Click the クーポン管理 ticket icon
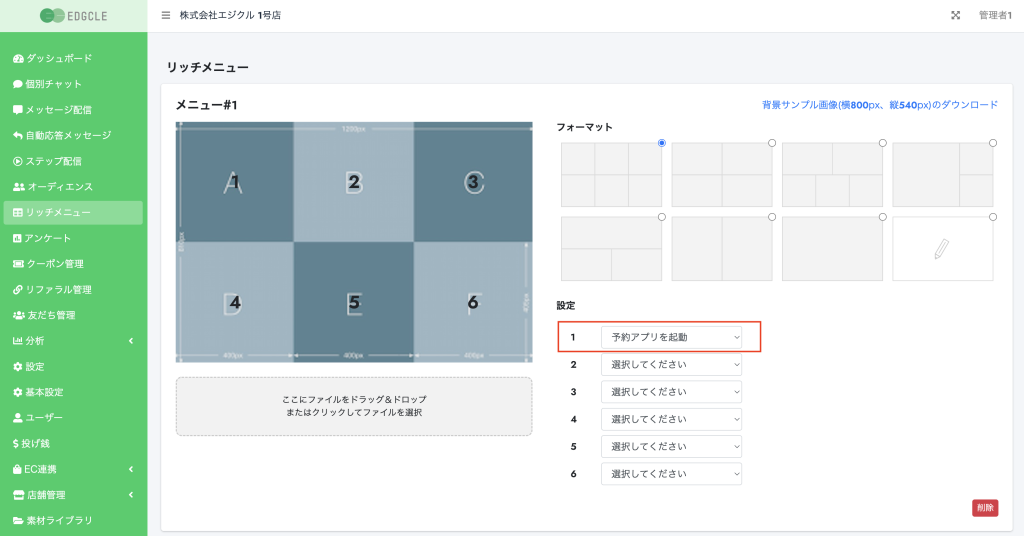The height and width of the screenshot is (536, 1024). [18, 264]
